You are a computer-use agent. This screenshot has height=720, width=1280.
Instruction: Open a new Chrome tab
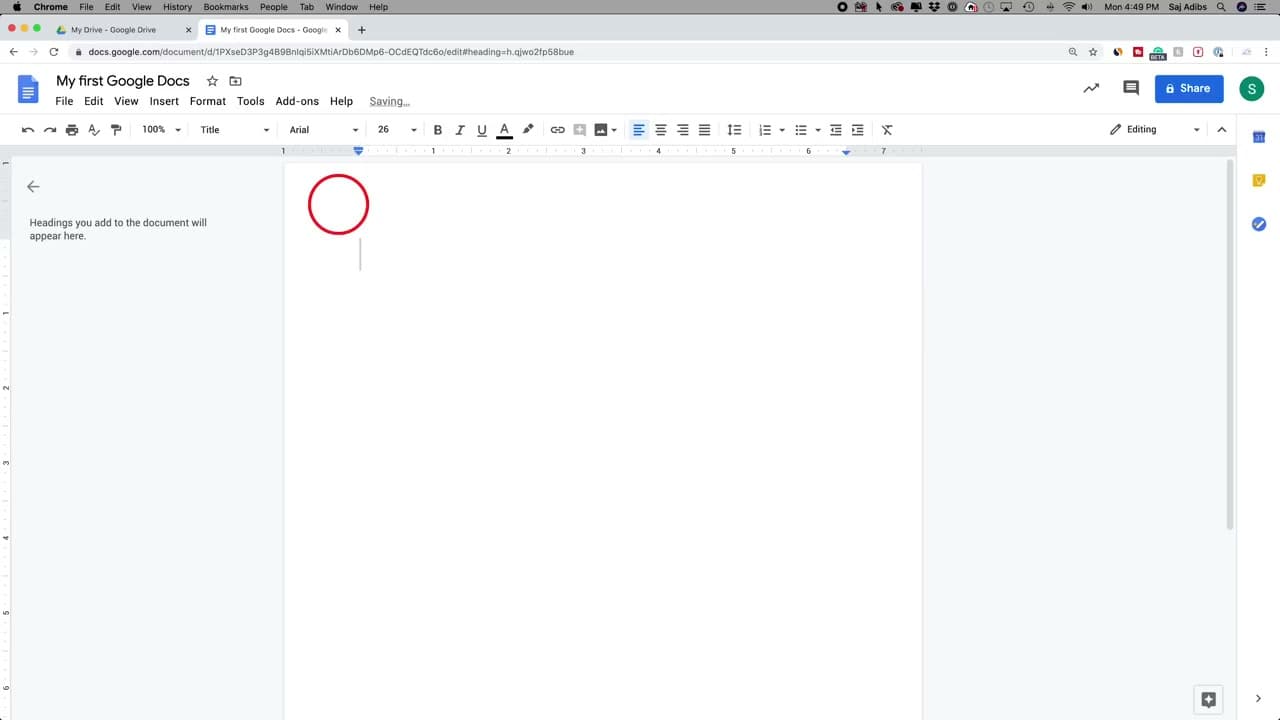[362, 30]
